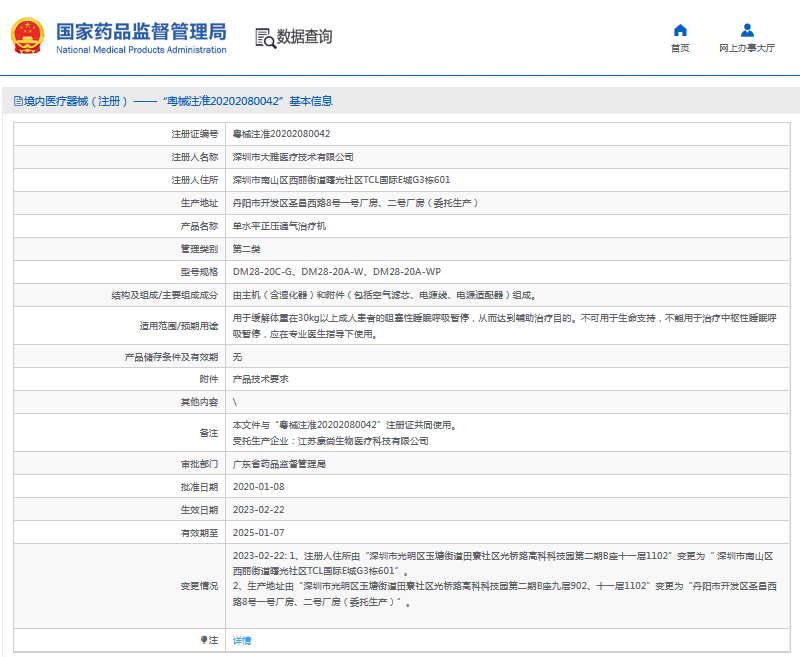Select approval date 2020-01-08
The image size is (800, 657).
click(259, 487)
